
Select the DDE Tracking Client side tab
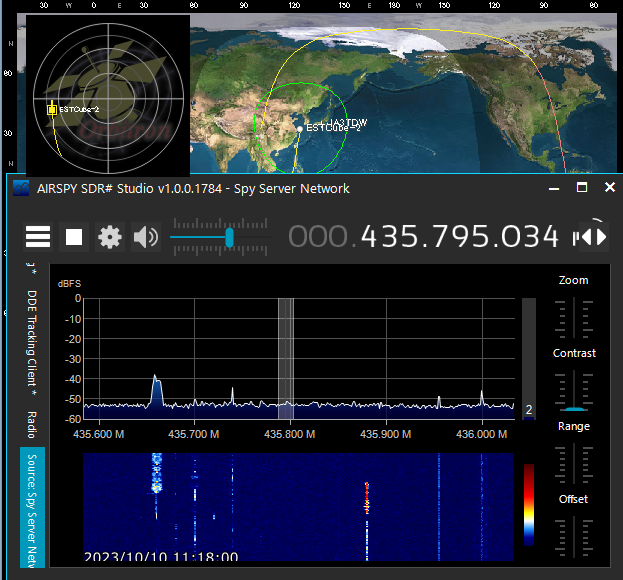[32, 343]
